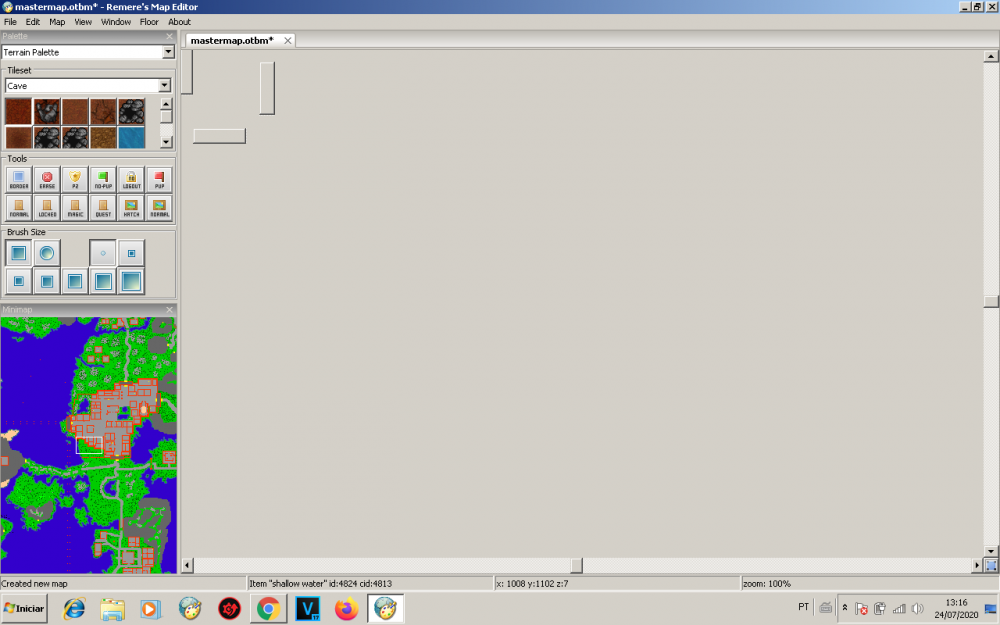Choose the largest brush size square
Screen dimensions: 1000x625
point(131,281)
